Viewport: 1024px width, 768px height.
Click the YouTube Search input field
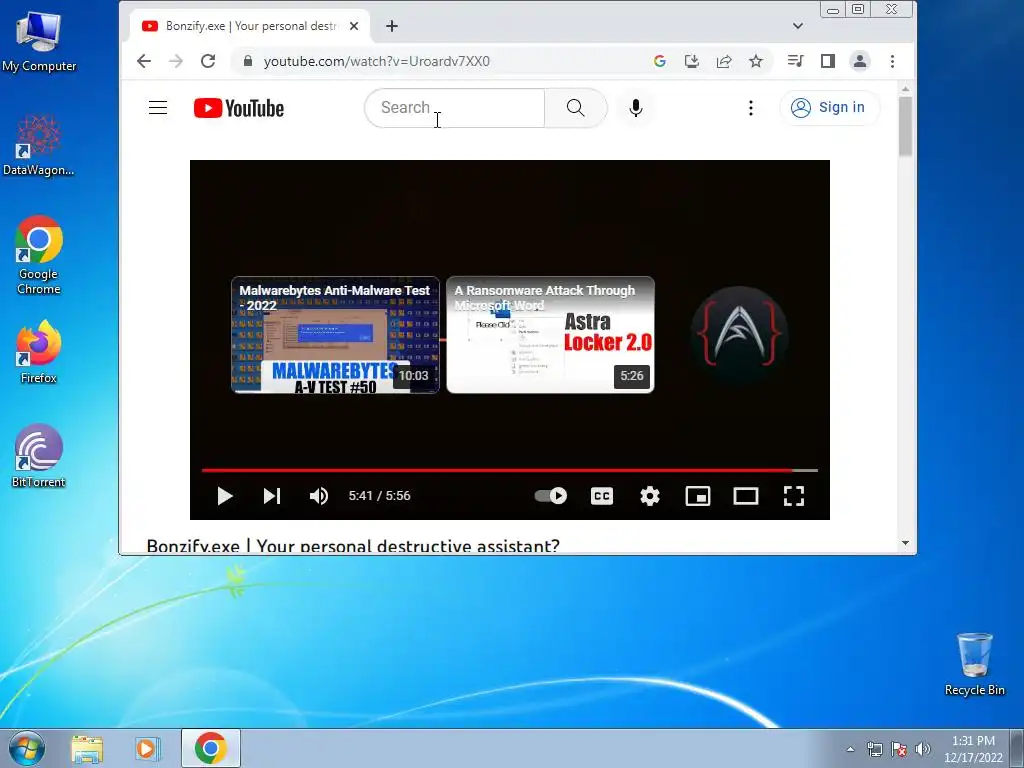(x=455, y=108)
